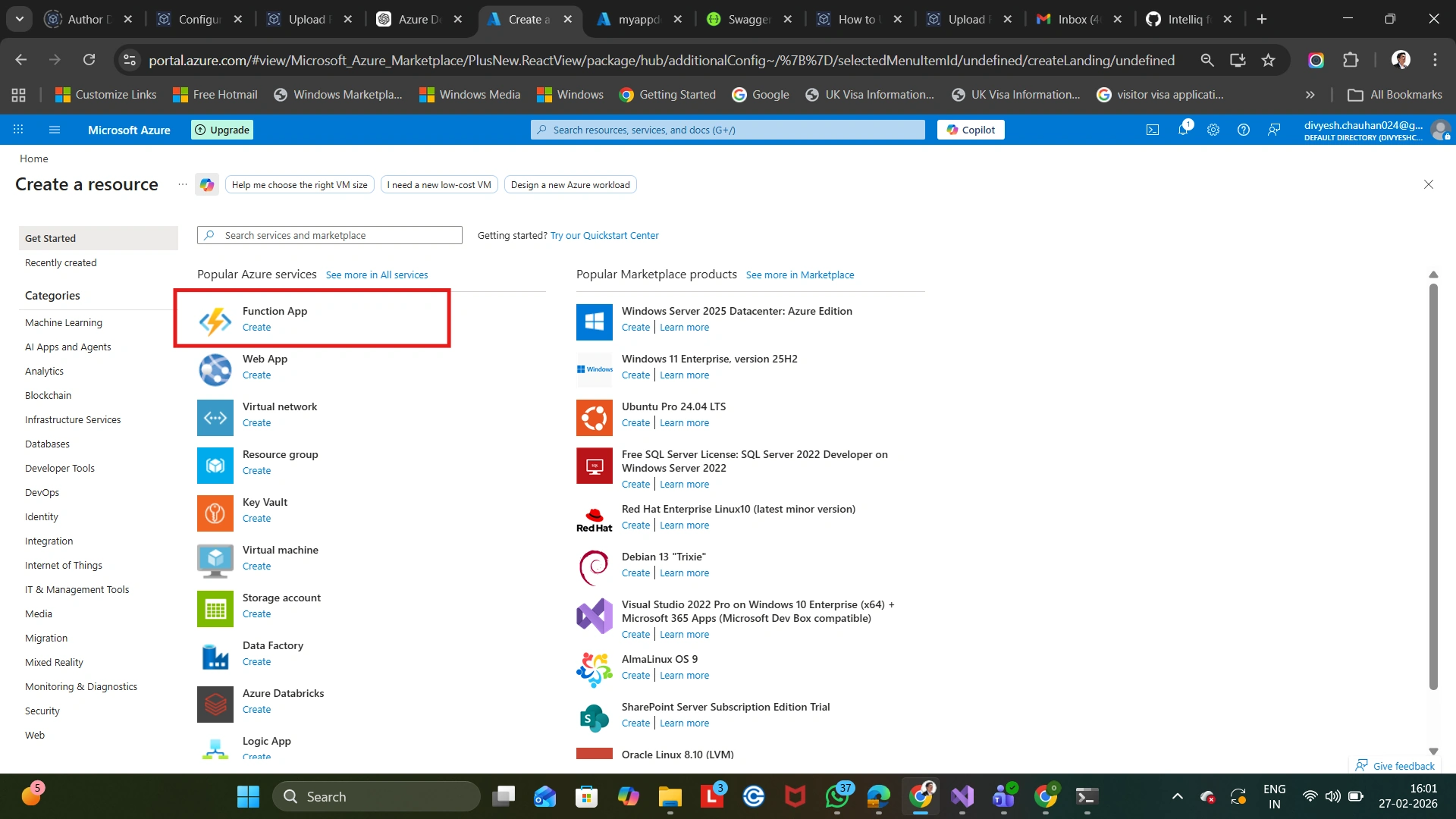Click Create under Web App
This screenshot has width=1456, height=819.
[256, 375]
